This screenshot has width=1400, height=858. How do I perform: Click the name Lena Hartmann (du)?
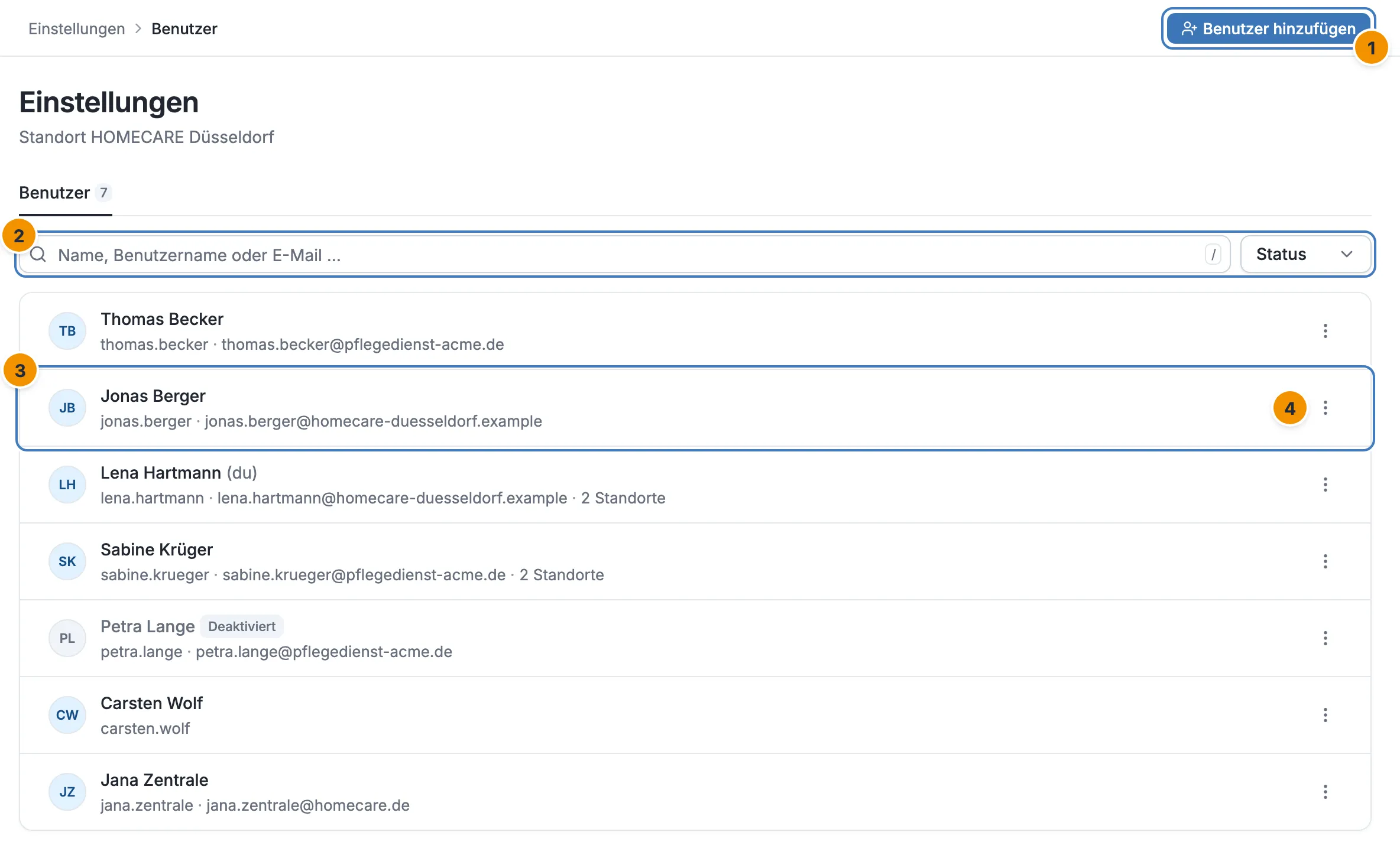(x=179, y=473)
